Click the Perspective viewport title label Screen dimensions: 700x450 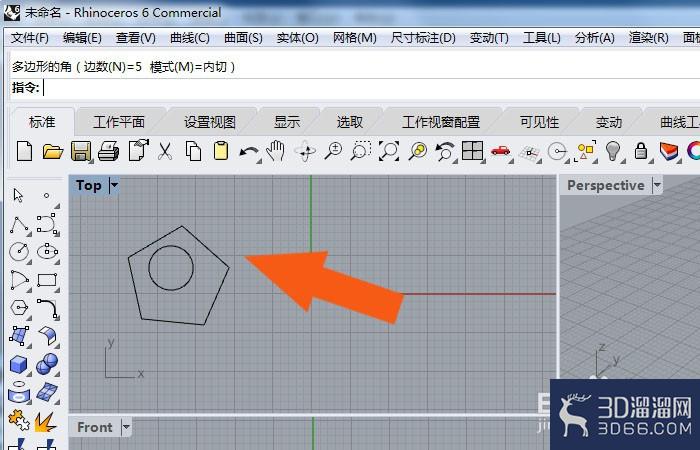pyautogui.click(x=606, y=185)
